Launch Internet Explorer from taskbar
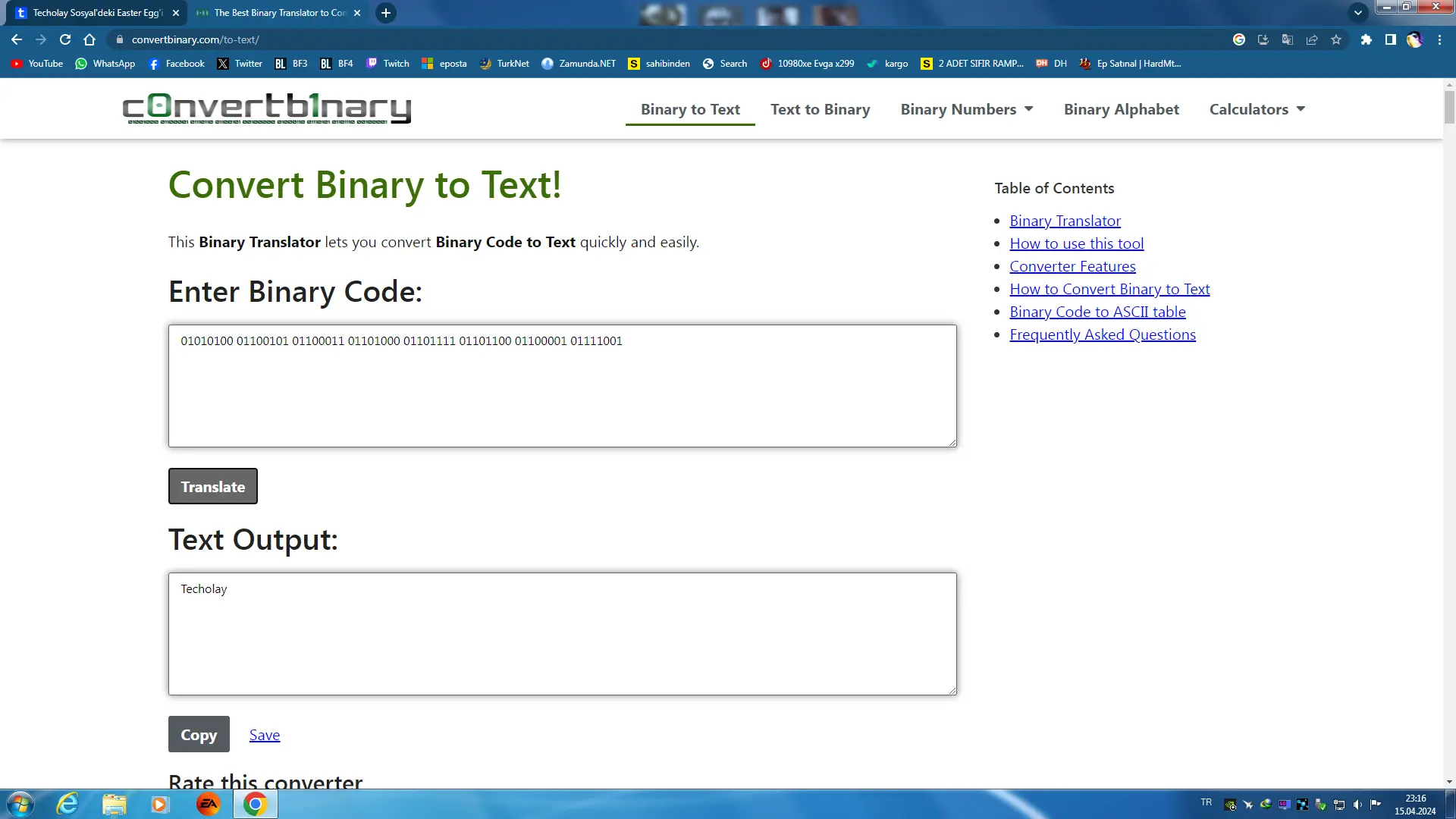Viewport: 1456px width, 819px height. pos(67,804)
